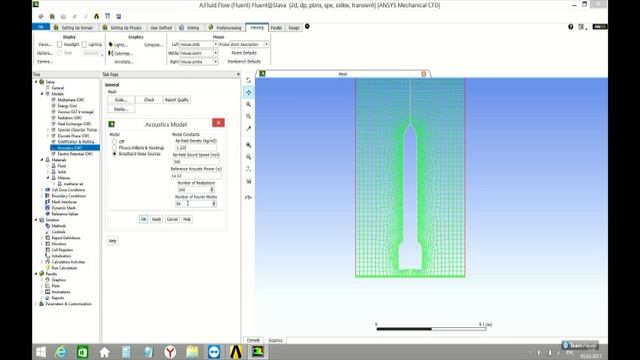Open the Parallel ribbon tab
Viewport: 640px width, 360px height.
[276, 28]
